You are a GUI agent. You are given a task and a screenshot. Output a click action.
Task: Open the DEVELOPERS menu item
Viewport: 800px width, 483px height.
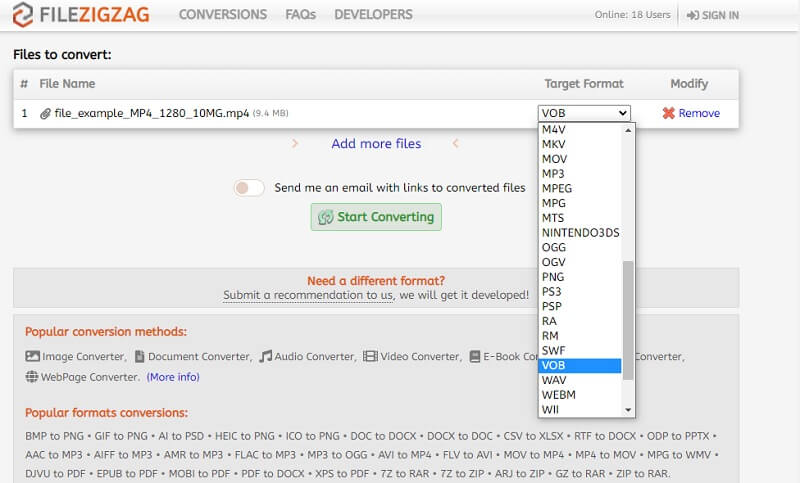[373, 15]
